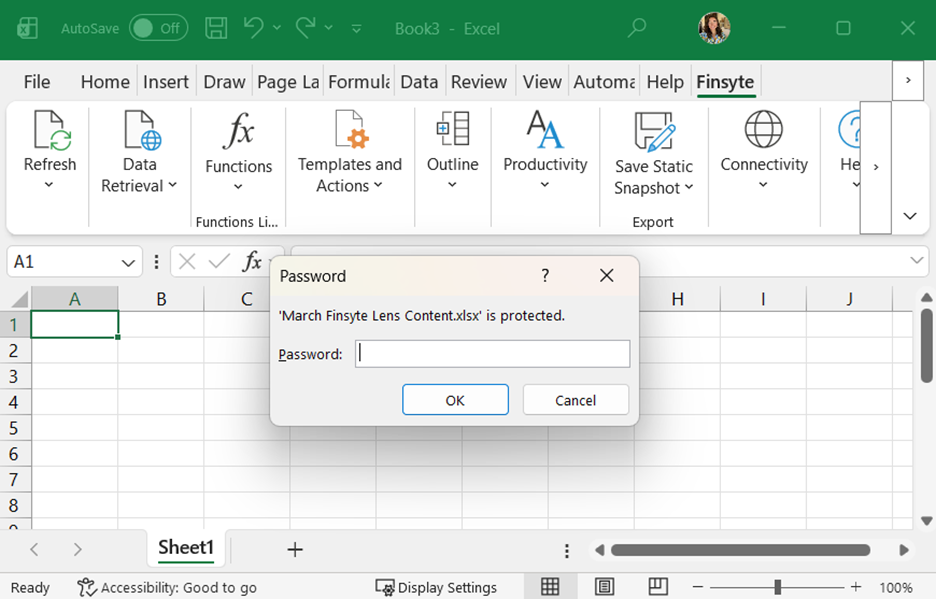Click the Save Static Snapshot icon
Image resolution: width=936 pixels, height=599 pixels.
[x=654, y=132]
